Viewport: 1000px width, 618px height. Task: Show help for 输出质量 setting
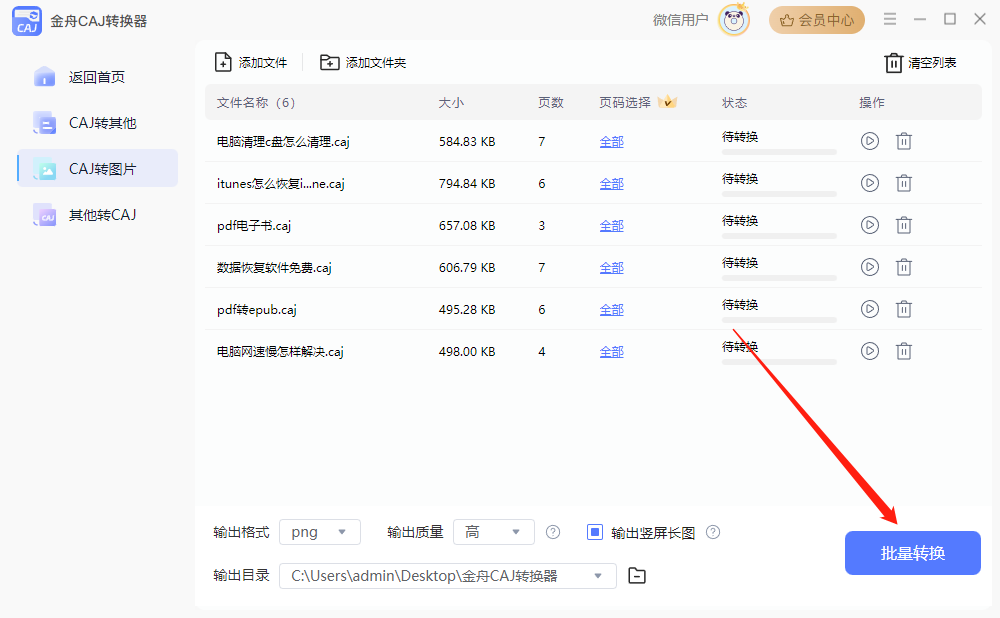[x=553, y=532]
